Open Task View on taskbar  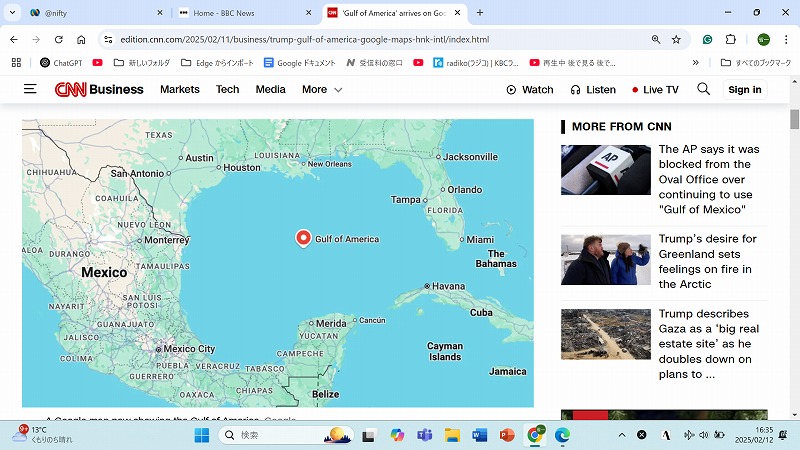tap(368, 436)
